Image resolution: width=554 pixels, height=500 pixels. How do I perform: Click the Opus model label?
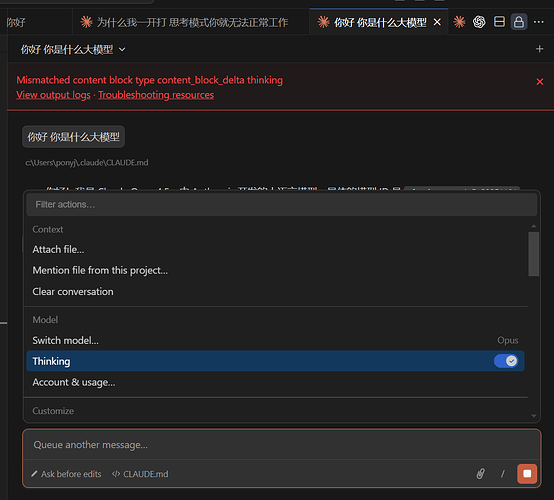click(508, 340)
